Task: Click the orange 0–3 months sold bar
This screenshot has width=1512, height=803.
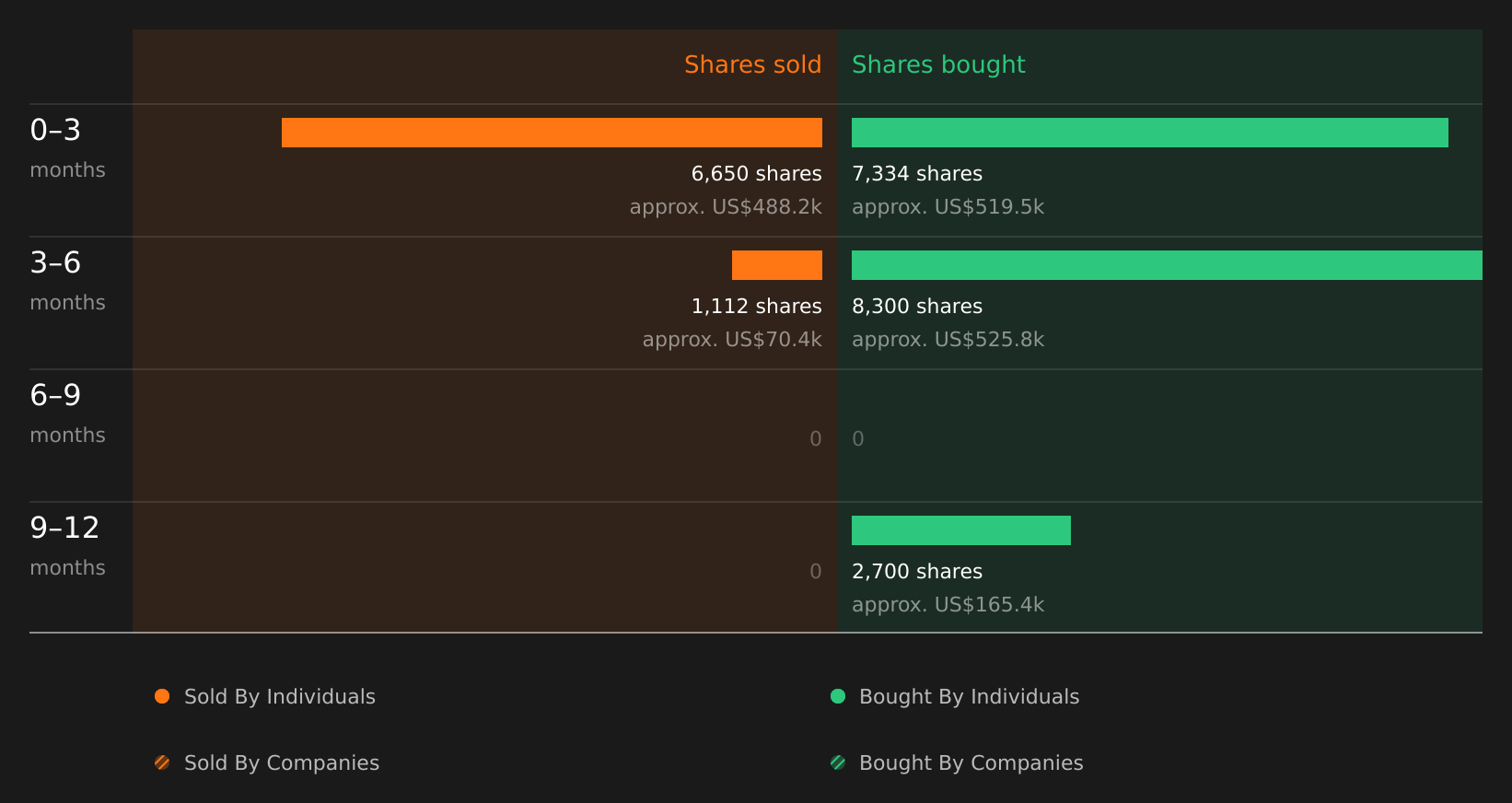Action: tap(552, 133)
